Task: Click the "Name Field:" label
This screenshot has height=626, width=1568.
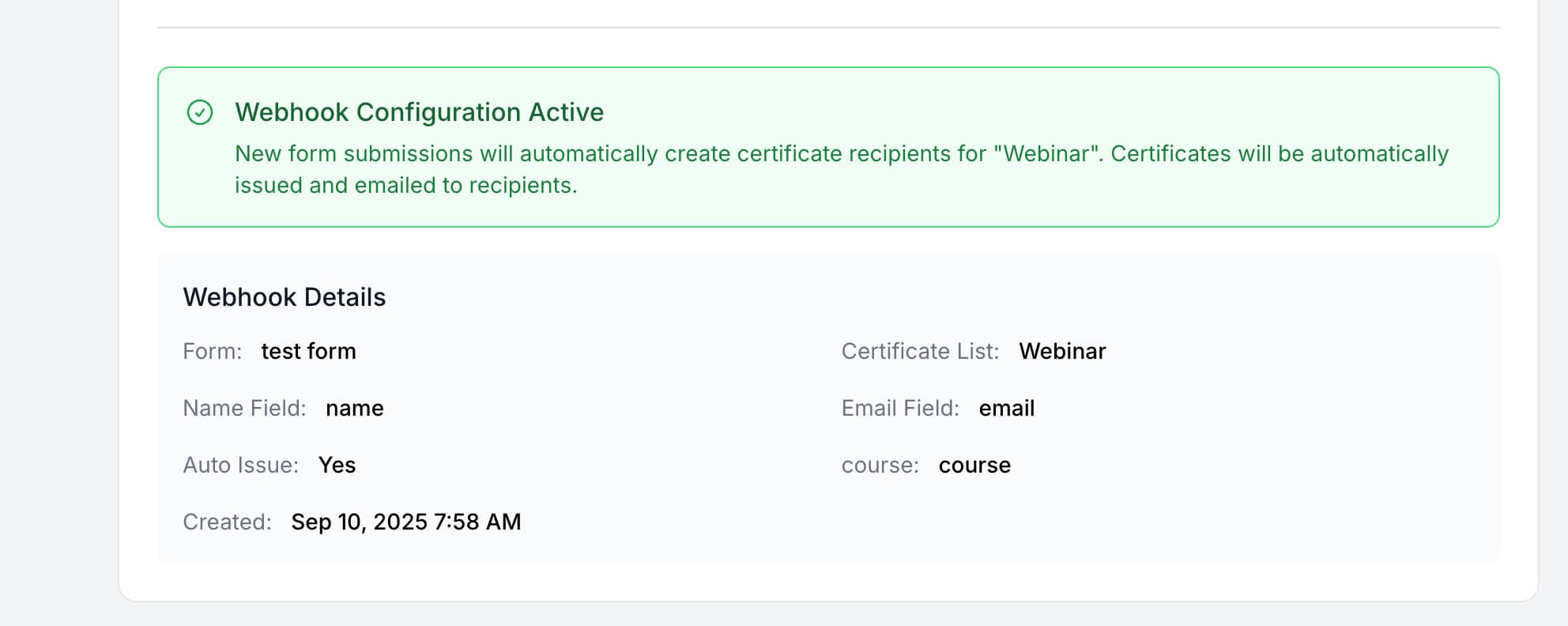Action: pyautogui.click(x=244, y=408)
